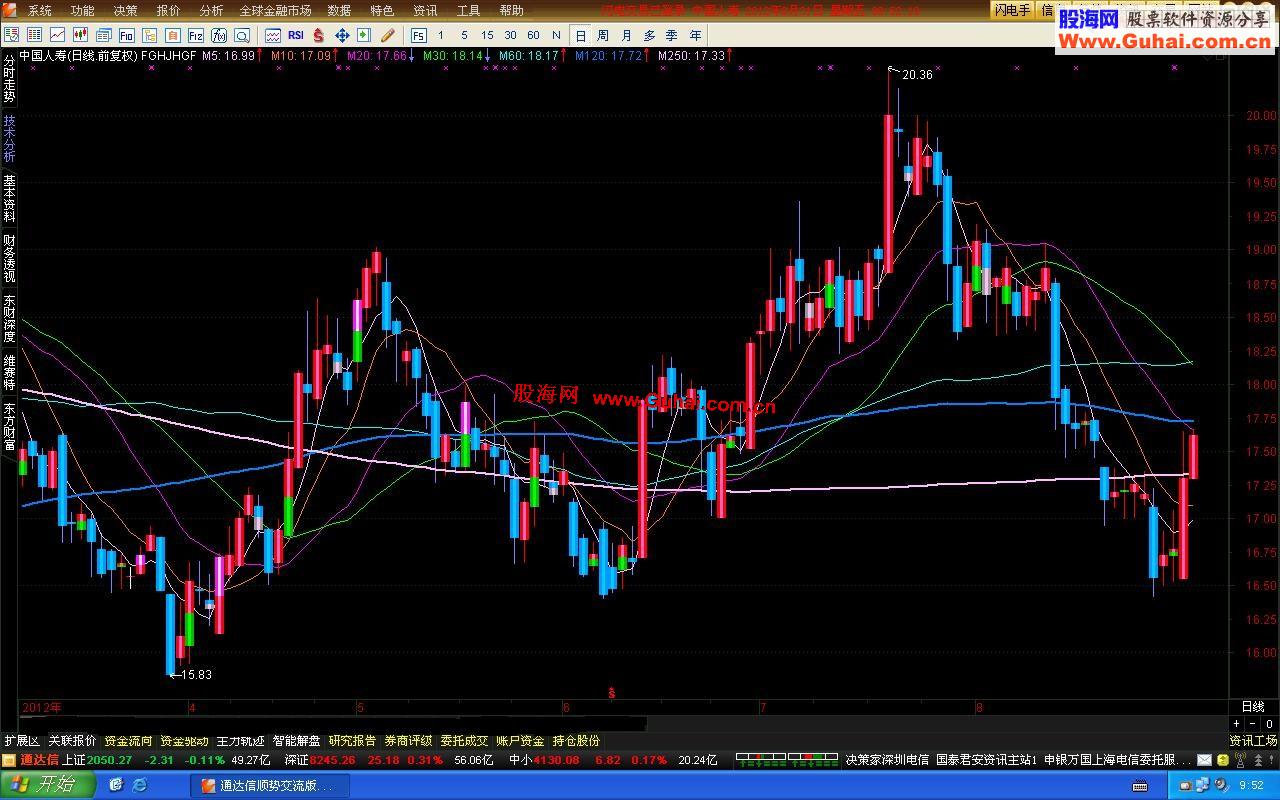Open the yellow tree structure icon
This screenshot has height=800, width=1280.
[x=149, y=35]
